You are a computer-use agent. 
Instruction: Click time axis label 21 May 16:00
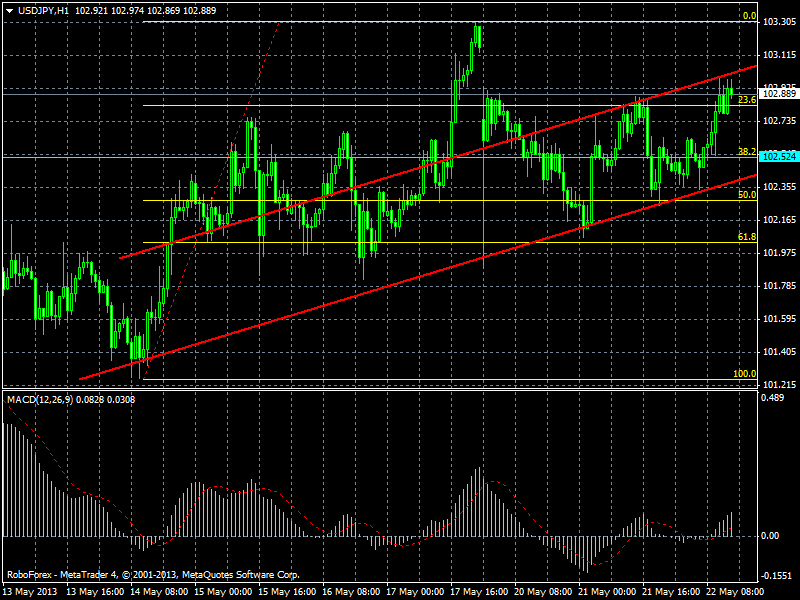click(671, 592)
